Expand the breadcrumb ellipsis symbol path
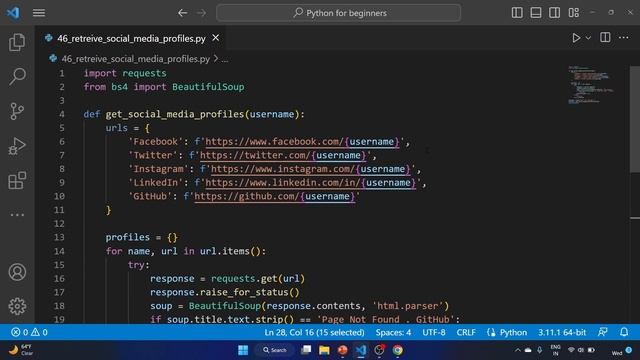 [225, 59]
